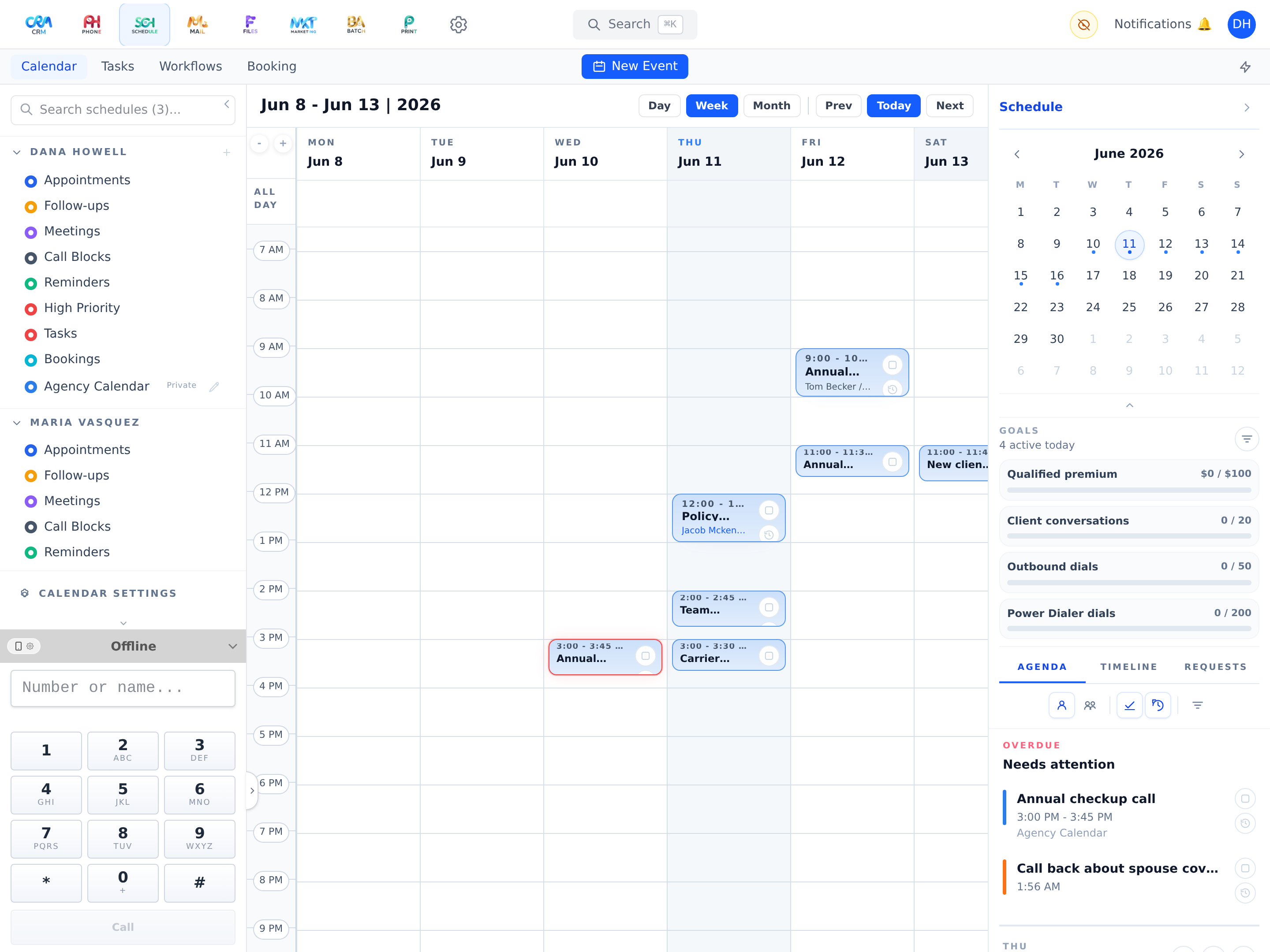Collapse the left schedules sidebar chevron
1270x952 pixels.
tap(227, 104)
